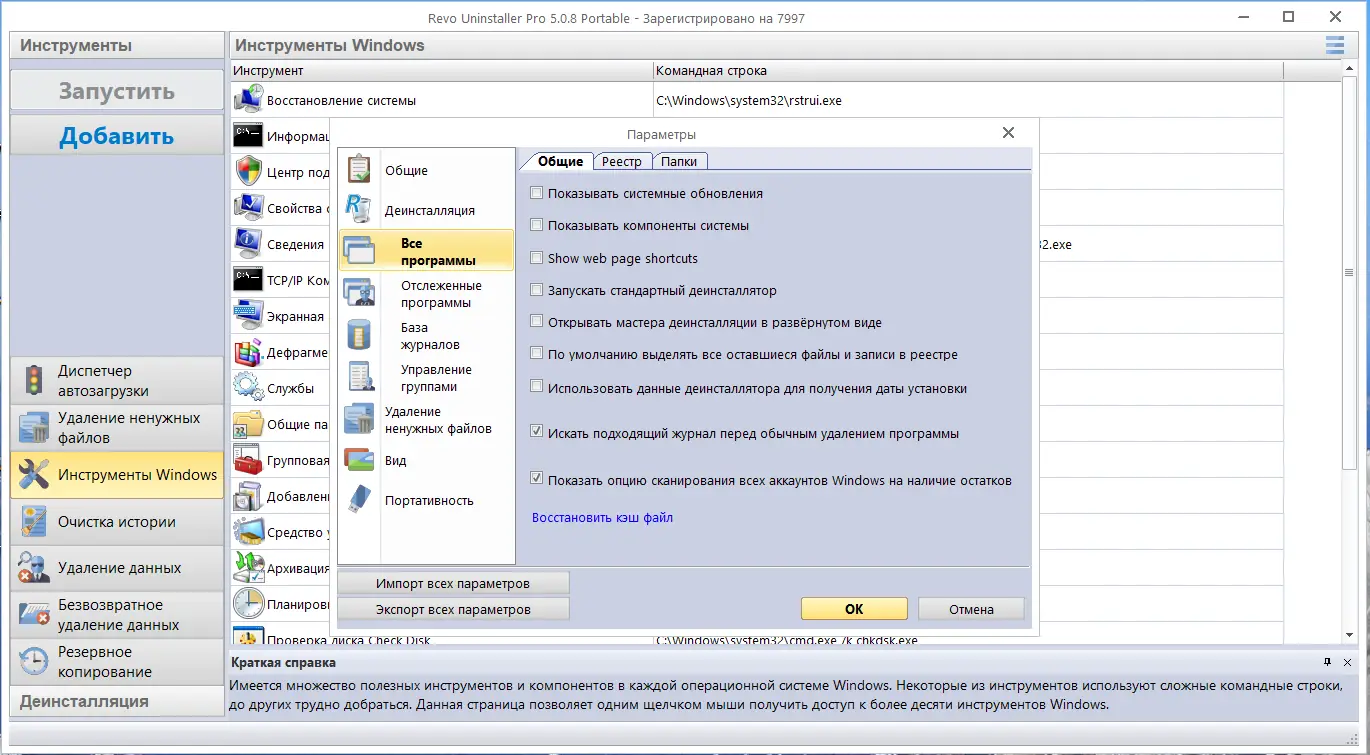Tick the Show web page shortcuts checkbox
Viewport: 1370px width, 755px height.
pos(538,258)
